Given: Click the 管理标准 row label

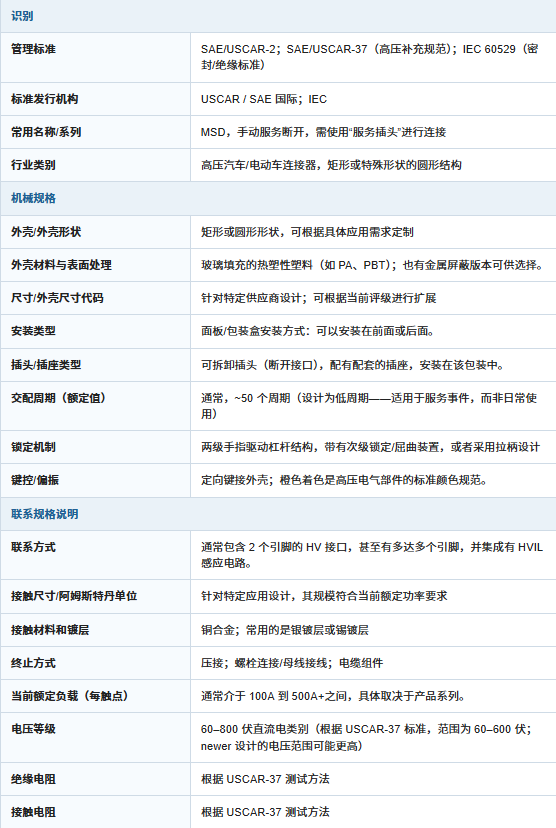Looking at the screenshot, I should pos(33,49).
